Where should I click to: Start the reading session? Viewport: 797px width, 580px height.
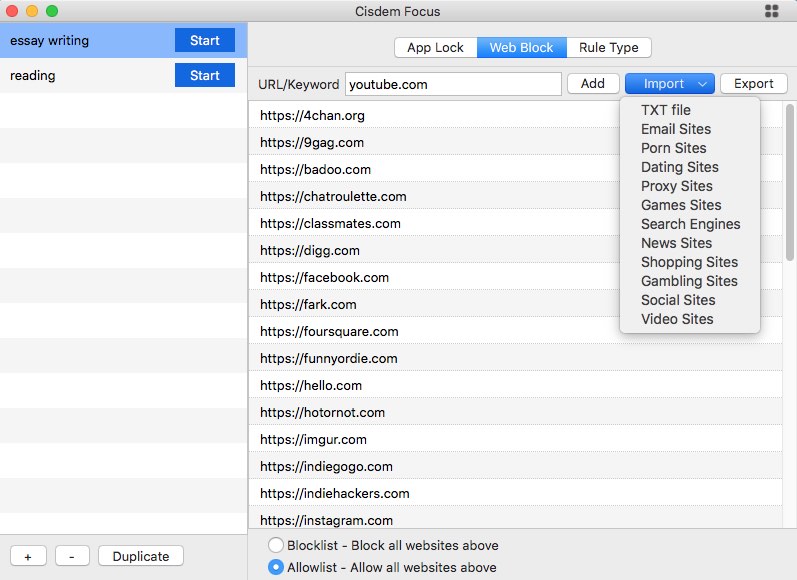click(x=205, y=75)
